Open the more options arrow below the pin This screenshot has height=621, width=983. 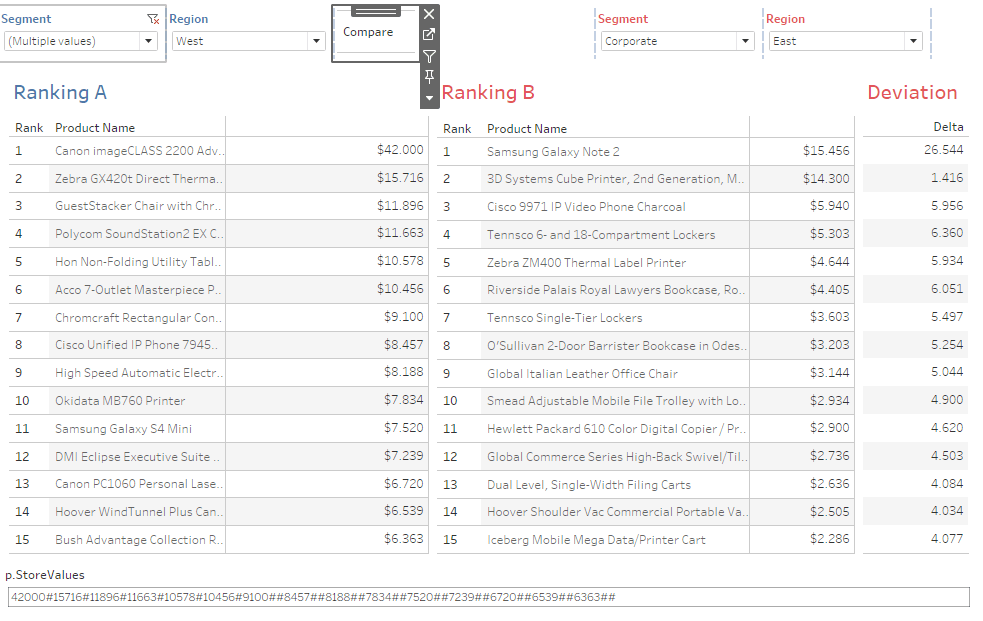429,98
